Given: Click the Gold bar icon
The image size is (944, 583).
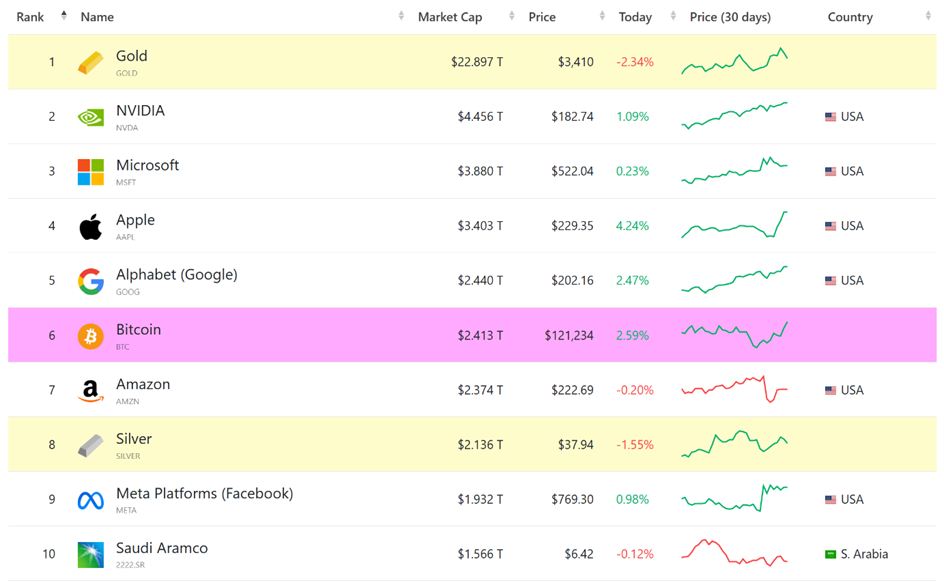Looking at the screenshot, I should [x=90, y=63].
